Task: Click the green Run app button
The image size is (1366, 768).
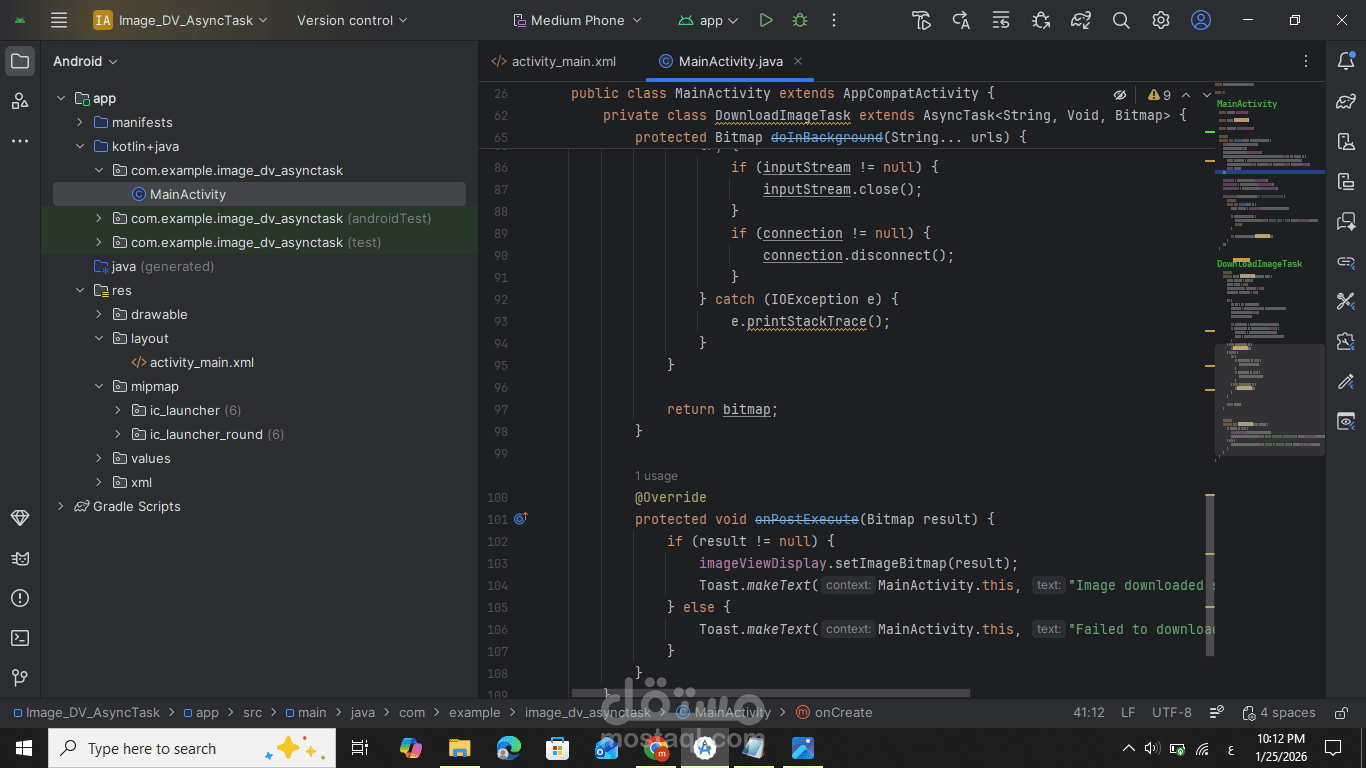Action: point(766,20)
